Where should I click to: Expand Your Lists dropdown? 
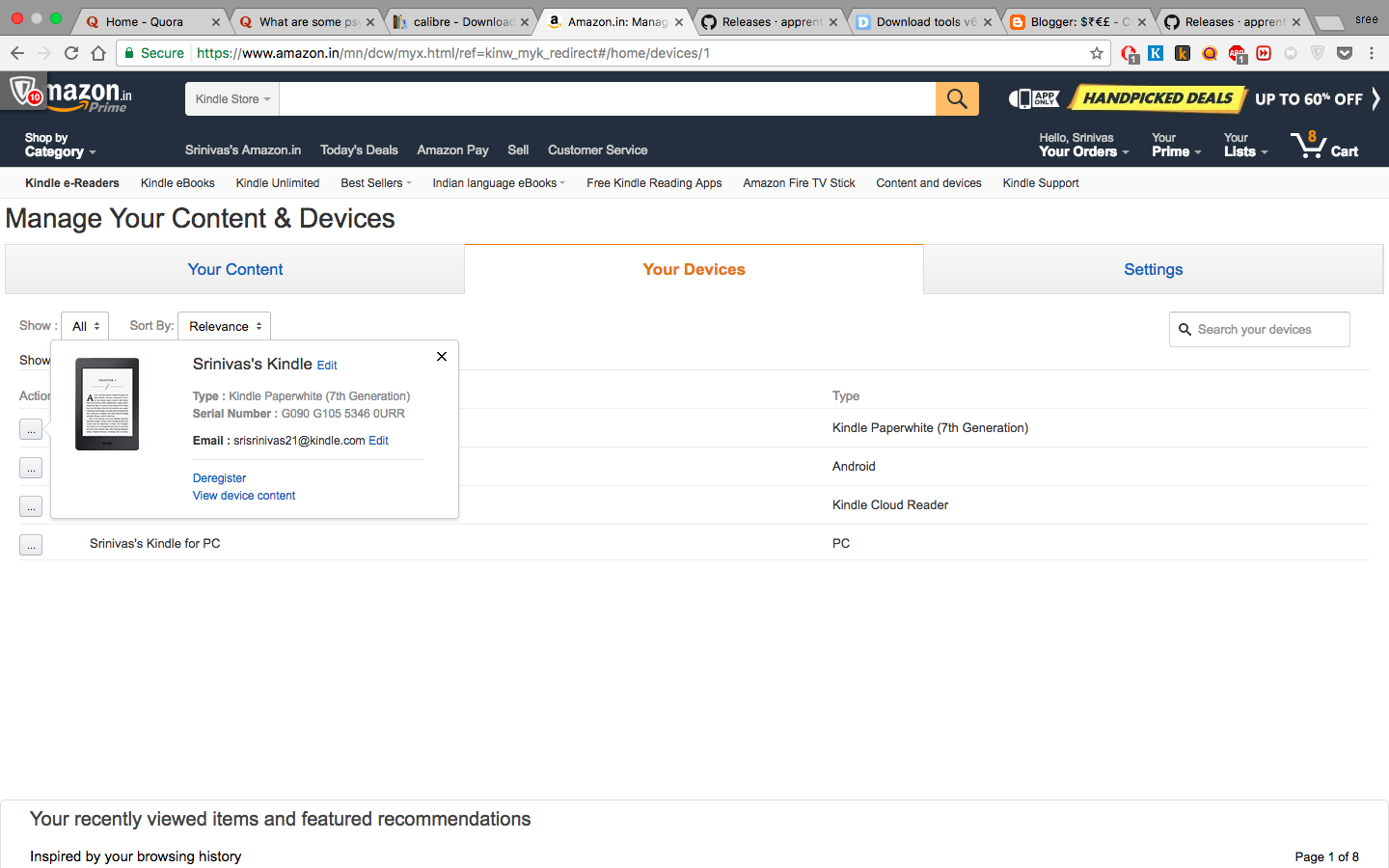pyautogui.click(x=1246, y=146)
